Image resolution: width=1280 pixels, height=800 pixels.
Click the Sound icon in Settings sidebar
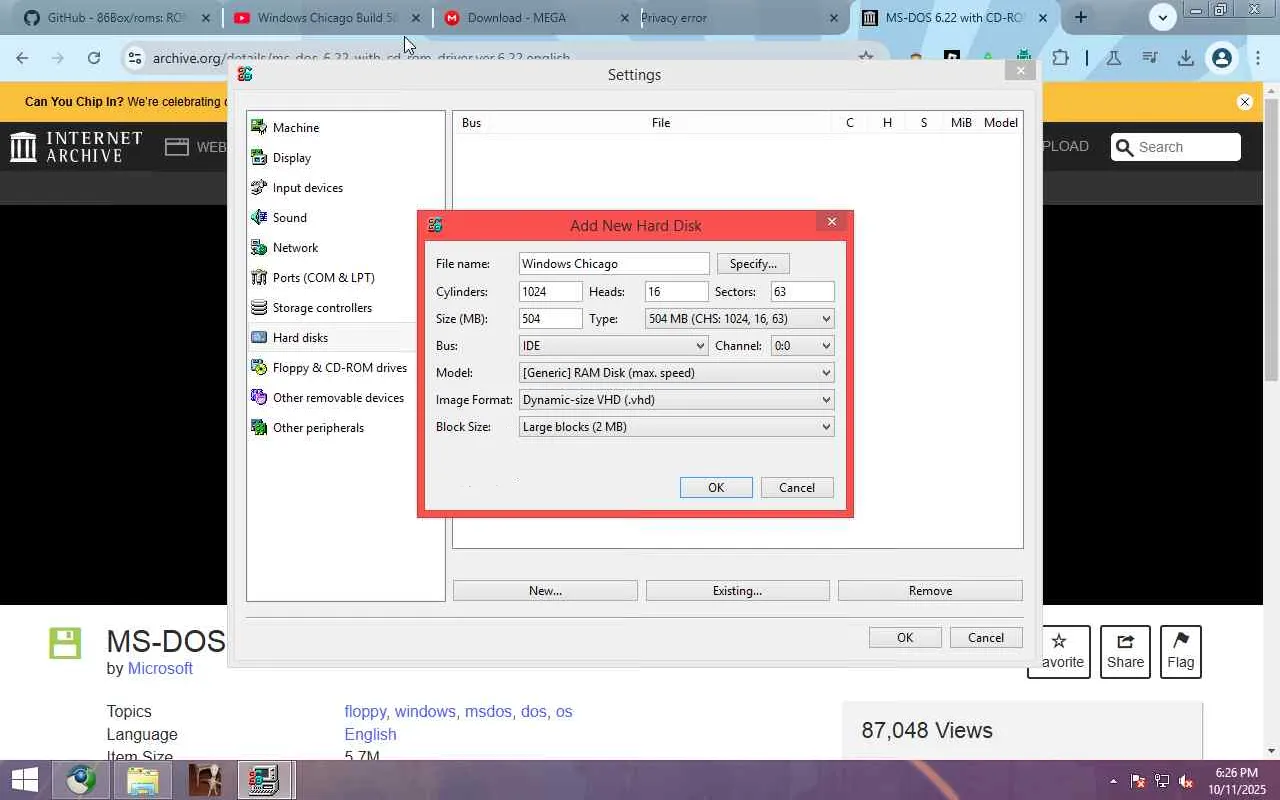coord(259,217)
